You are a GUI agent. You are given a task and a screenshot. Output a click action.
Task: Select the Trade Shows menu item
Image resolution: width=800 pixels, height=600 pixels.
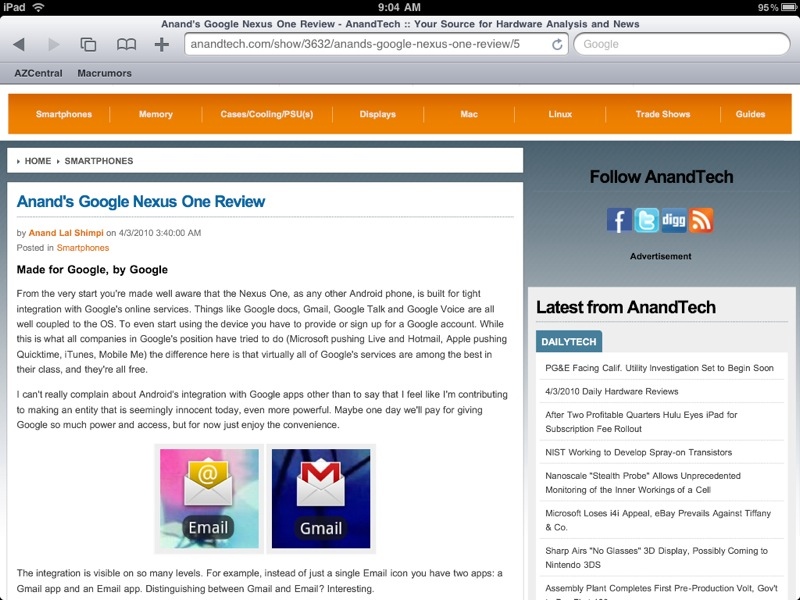[663, 114]
